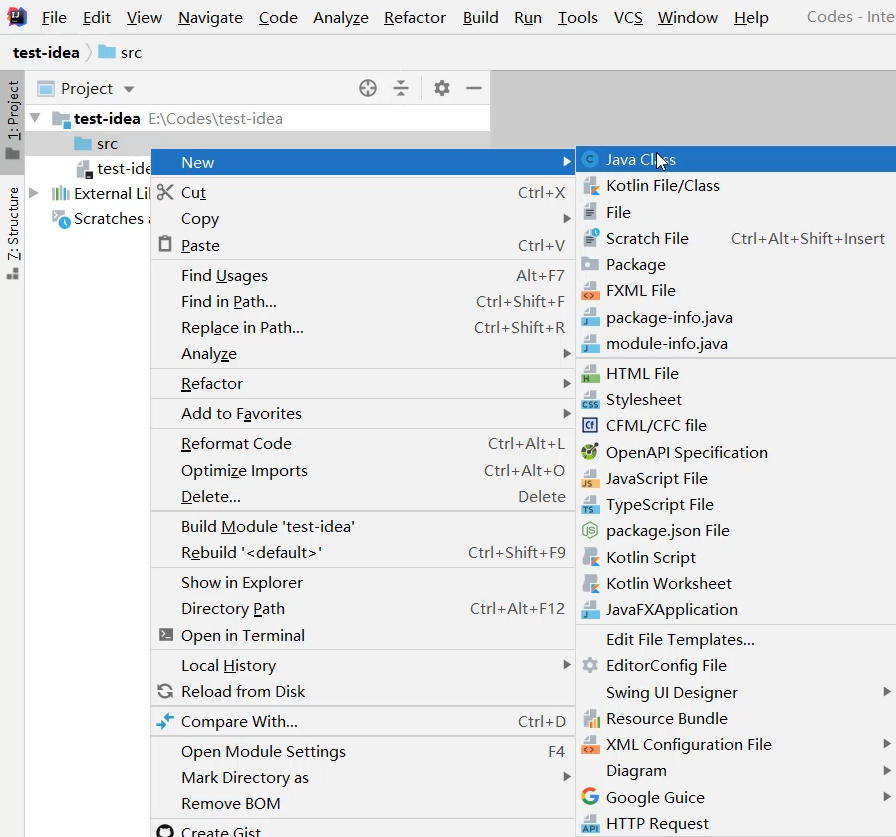This screenshot has width=896, height=837.
Task: Open the Build menu in menu bar
Action: click(480, 18)
